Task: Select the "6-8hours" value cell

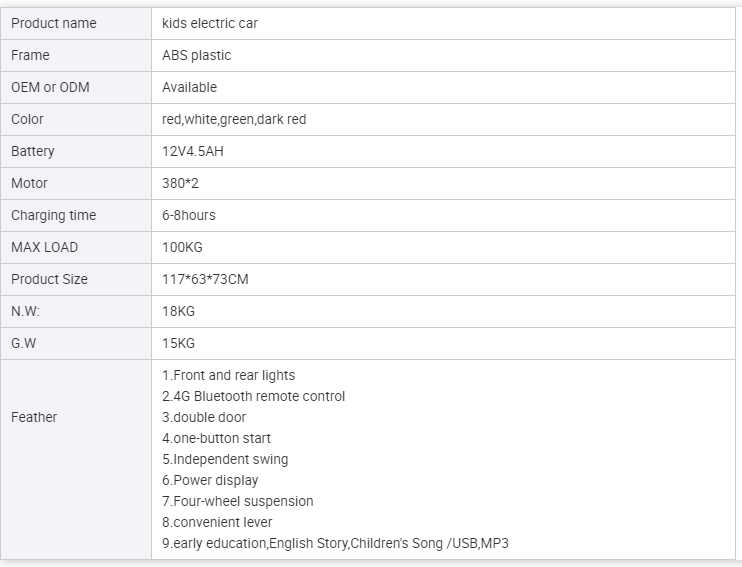Action: coord(189,215)
